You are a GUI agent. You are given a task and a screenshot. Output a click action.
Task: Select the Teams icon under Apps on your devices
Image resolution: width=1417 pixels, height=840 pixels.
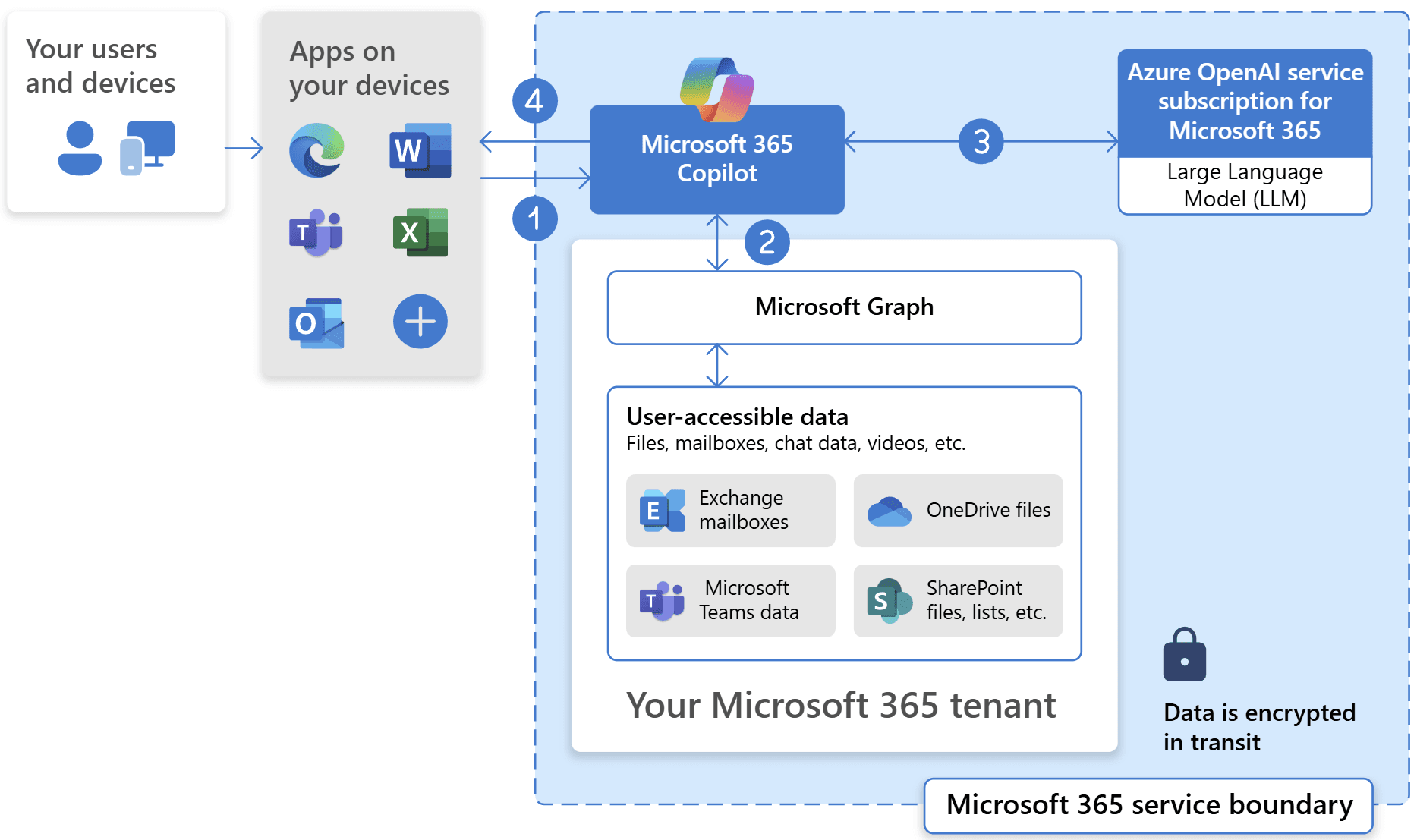[316, 232]
